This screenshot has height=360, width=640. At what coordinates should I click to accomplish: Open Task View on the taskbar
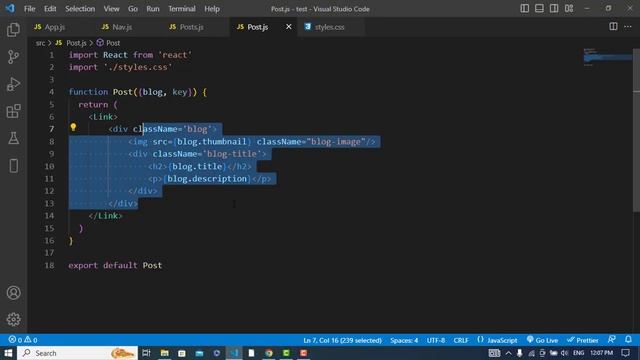coord(146,353)
